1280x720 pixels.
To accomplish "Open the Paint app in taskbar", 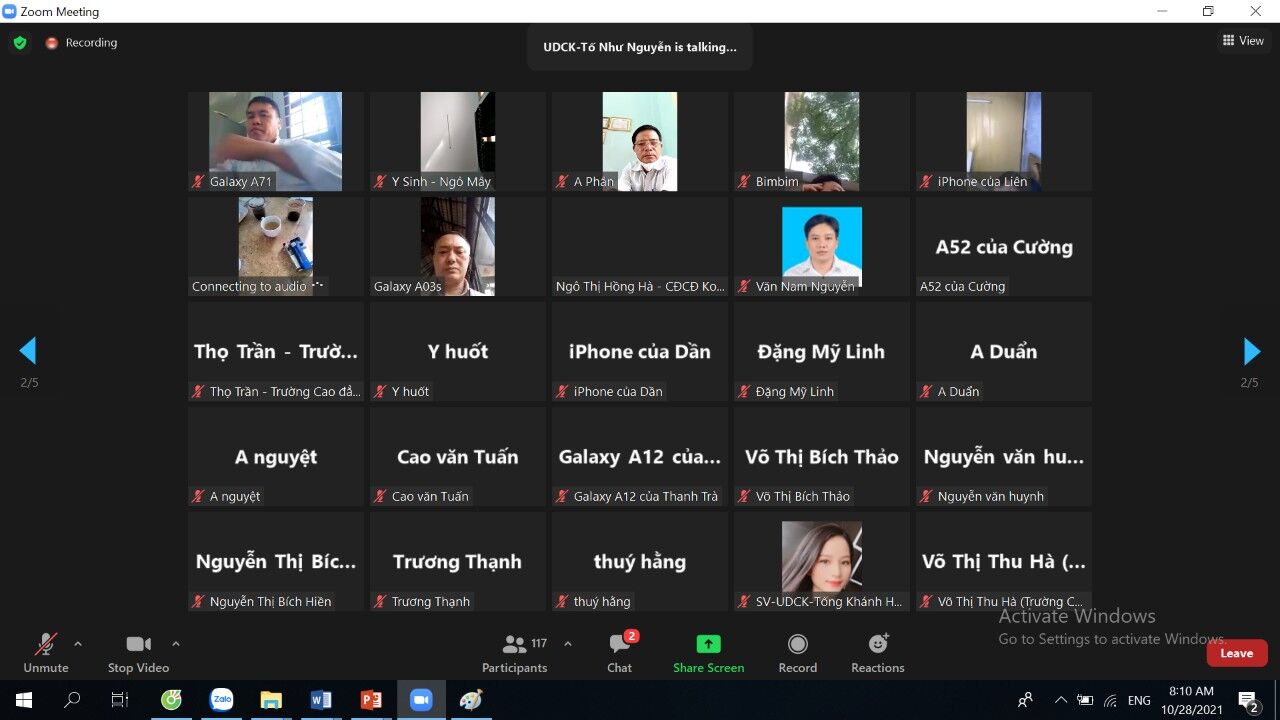I will (x=471, y=700).
